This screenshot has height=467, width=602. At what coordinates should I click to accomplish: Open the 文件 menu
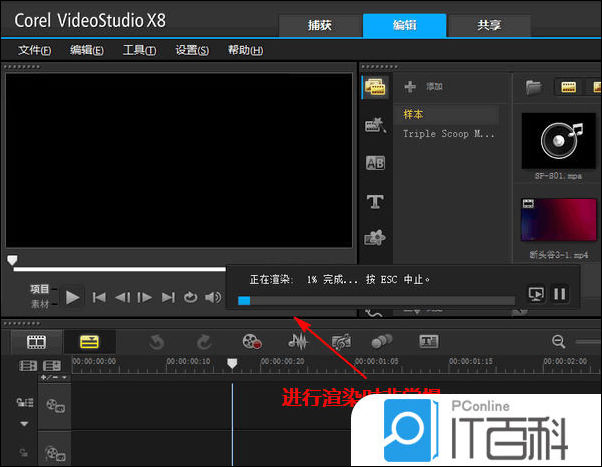[x=35, y=50]
